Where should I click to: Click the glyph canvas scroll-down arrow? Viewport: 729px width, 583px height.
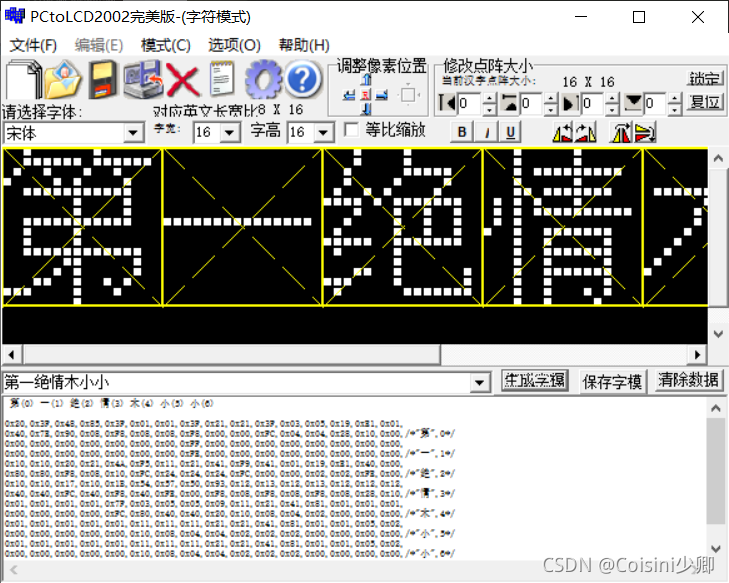718,334
